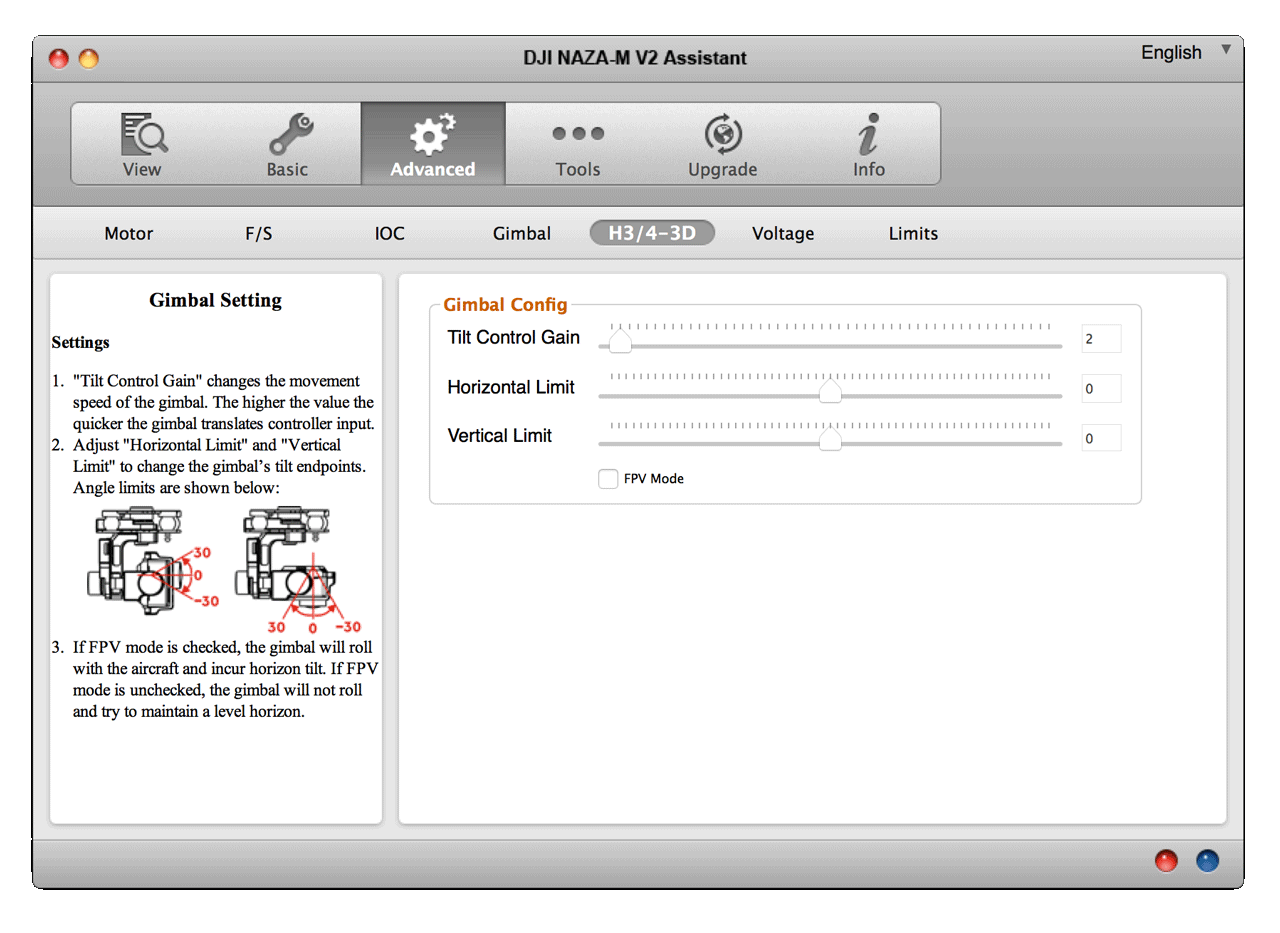The image size is (1280, 933).
Task: Click the "DJI NAZA-M V2 Assistant" title
Action: click(x=634, y=58)
